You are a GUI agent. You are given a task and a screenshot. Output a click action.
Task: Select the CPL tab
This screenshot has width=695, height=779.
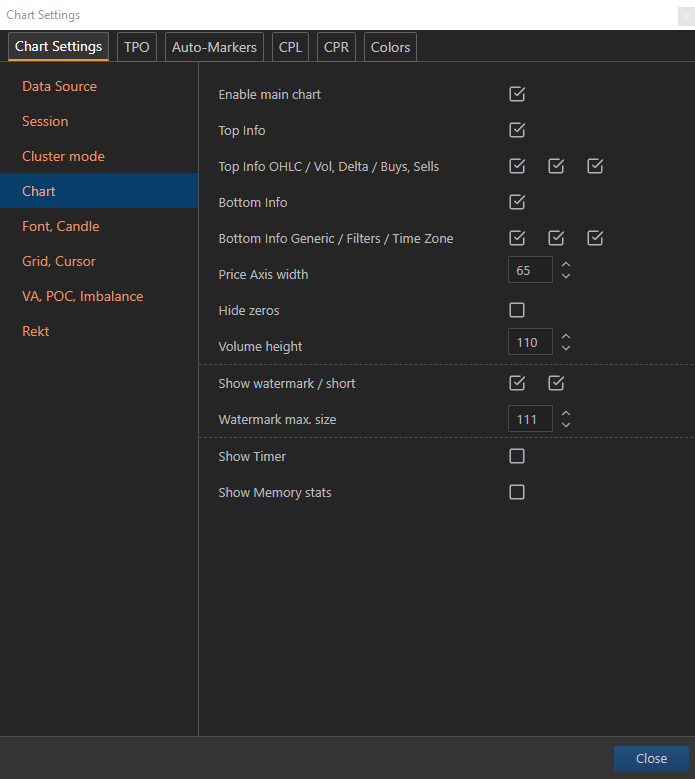(290, 47)
